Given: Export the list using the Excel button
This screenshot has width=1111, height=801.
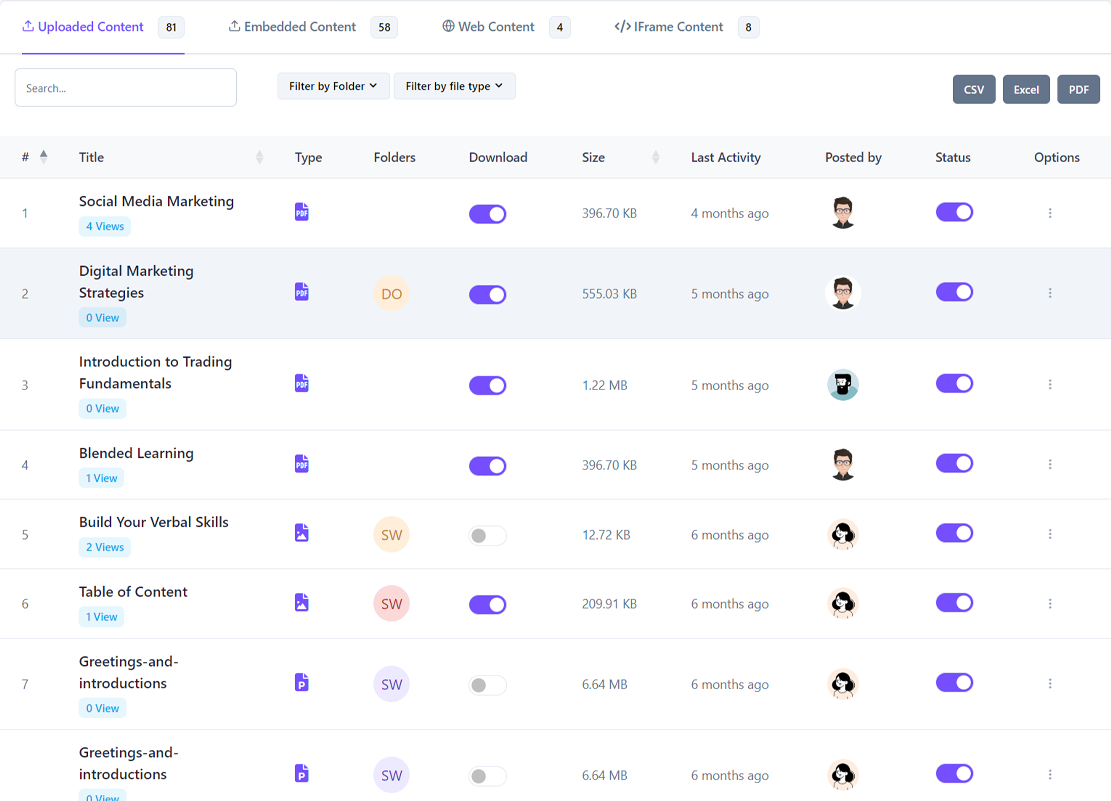Looking at the screenshot, I should pos(1026,89).
